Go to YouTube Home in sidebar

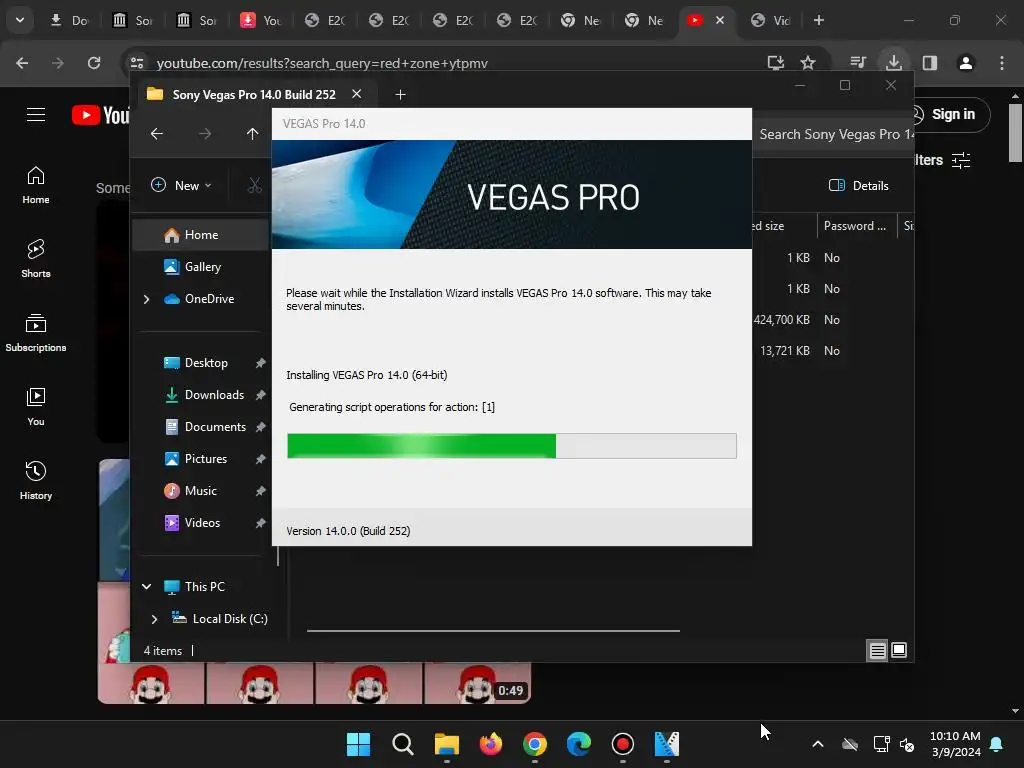pos(36,185)
